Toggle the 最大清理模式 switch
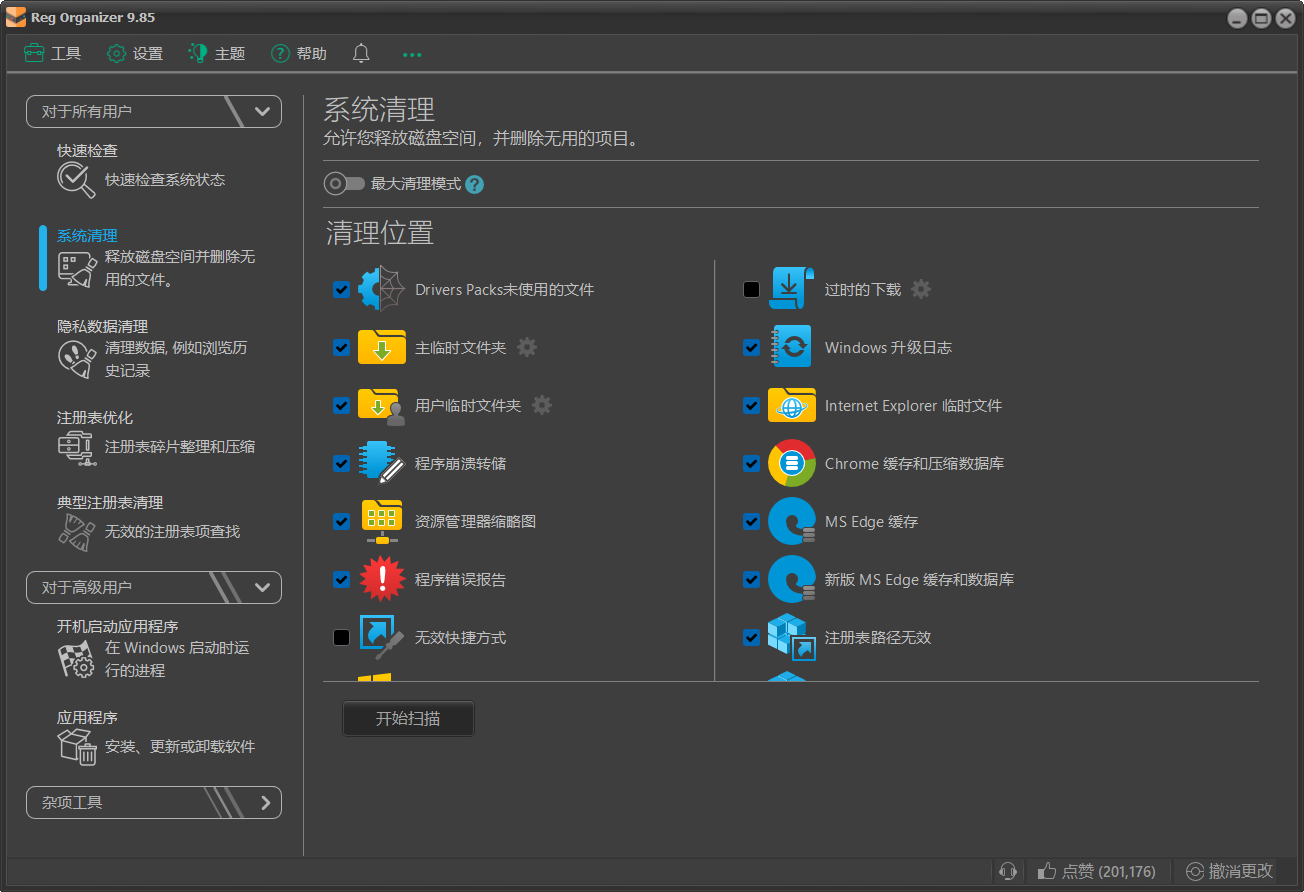The width and height of the screenshot is (1304, 892). [344, 184]
